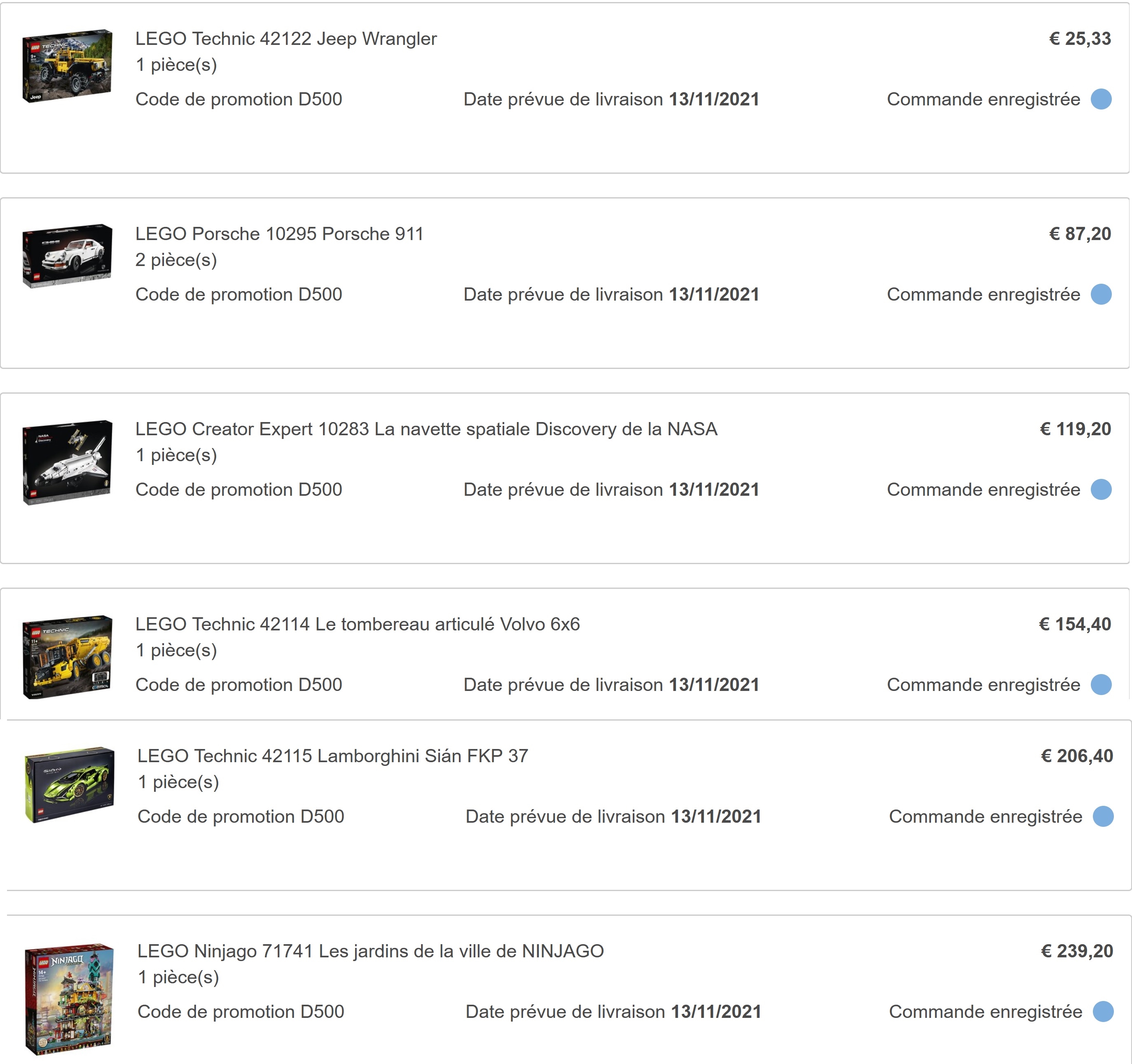The height and width of the screenshot is (1064, 1132).
Task: Click the Lamborghini Sián order status dot
Action: pyautogui.click(x=1104, y=817)
